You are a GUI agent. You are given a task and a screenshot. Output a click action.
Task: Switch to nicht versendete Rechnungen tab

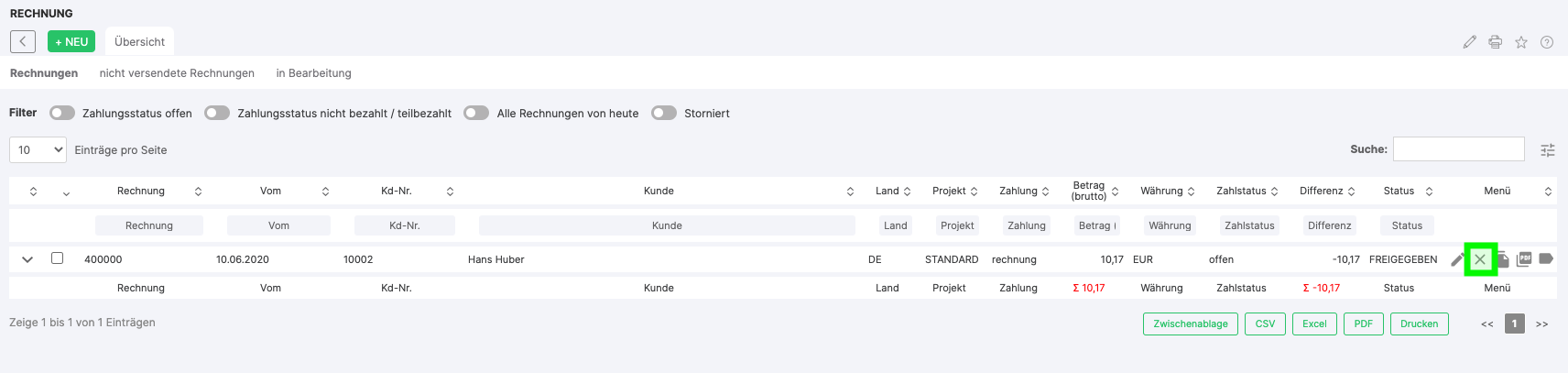(177, 73)
